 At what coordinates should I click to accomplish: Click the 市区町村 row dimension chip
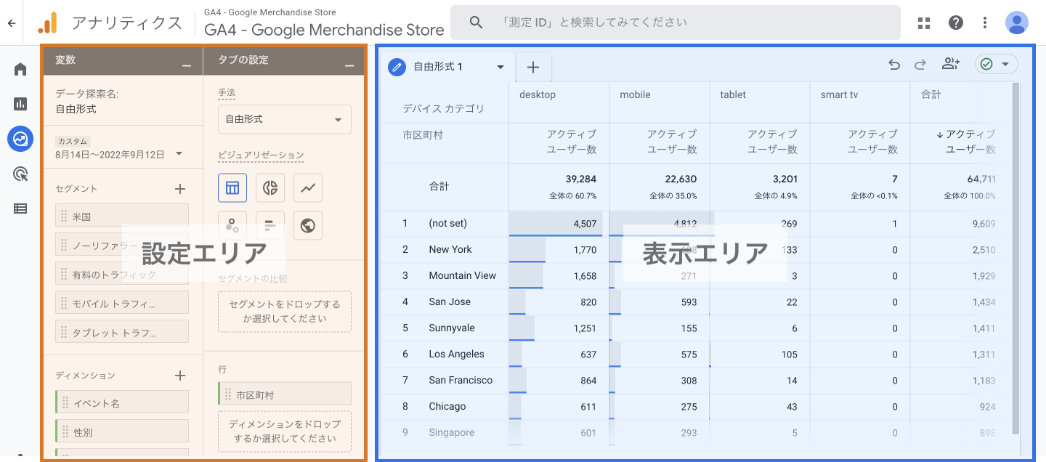(285, 394)
